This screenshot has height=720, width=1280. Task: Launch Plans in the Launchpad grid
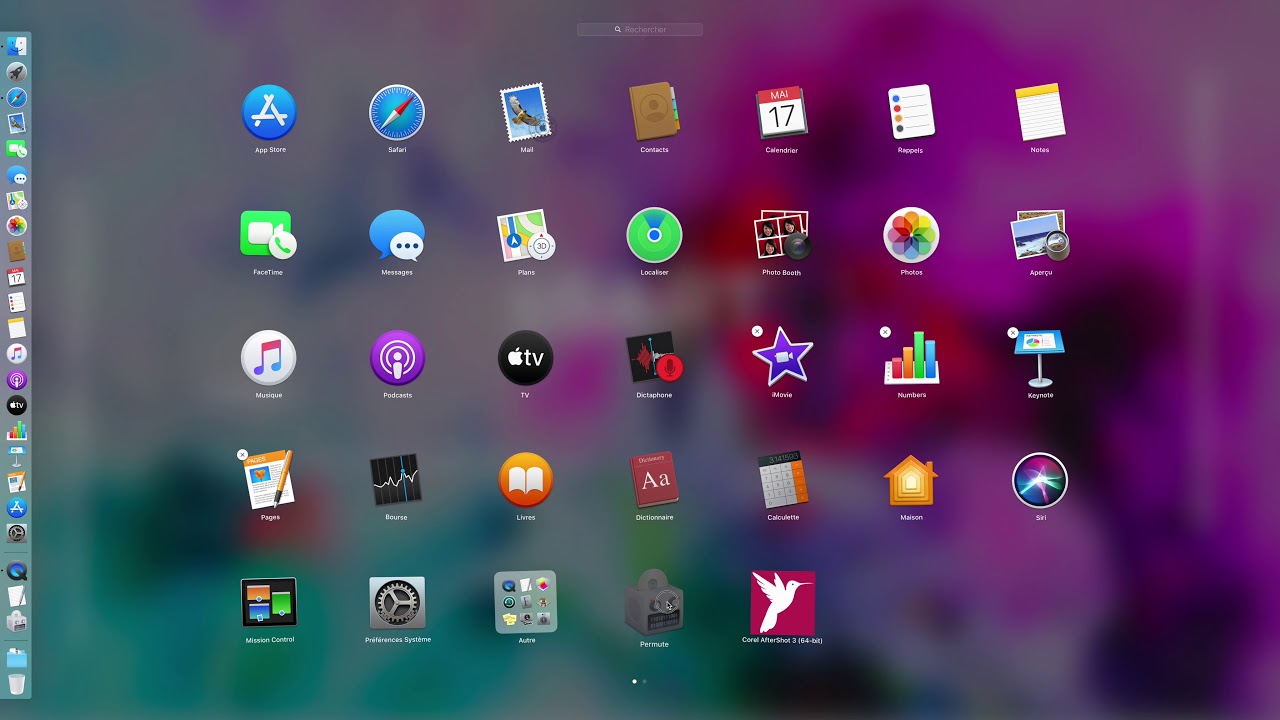click(526, 235)
